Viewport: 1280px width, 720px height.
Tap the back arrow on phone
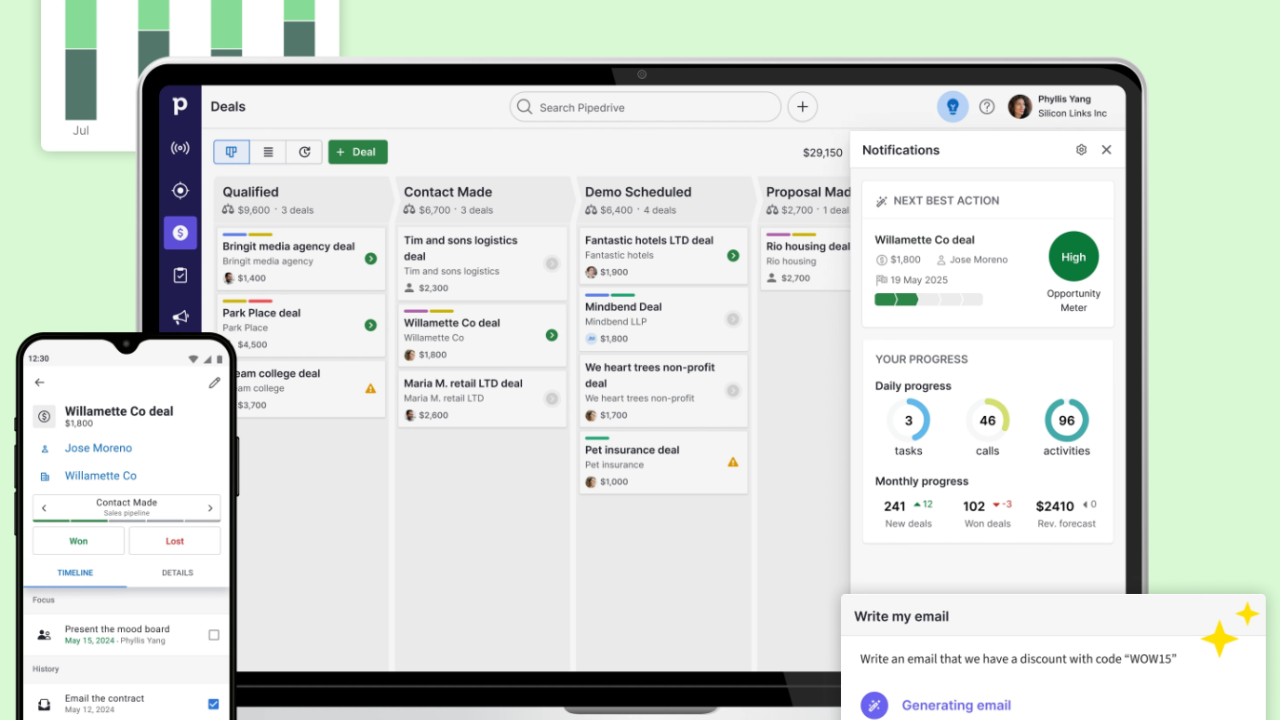40,382
